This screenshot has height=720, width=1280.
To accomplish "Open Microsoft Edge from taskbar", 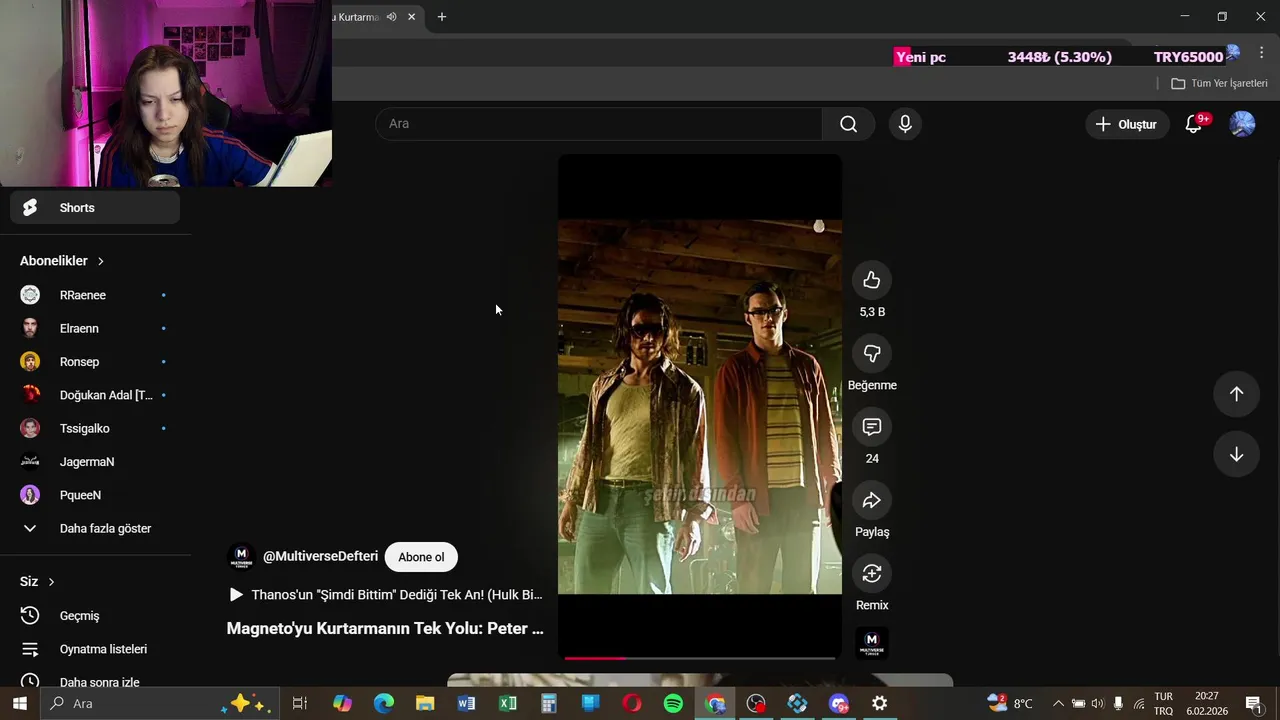I will click(384, 704).
